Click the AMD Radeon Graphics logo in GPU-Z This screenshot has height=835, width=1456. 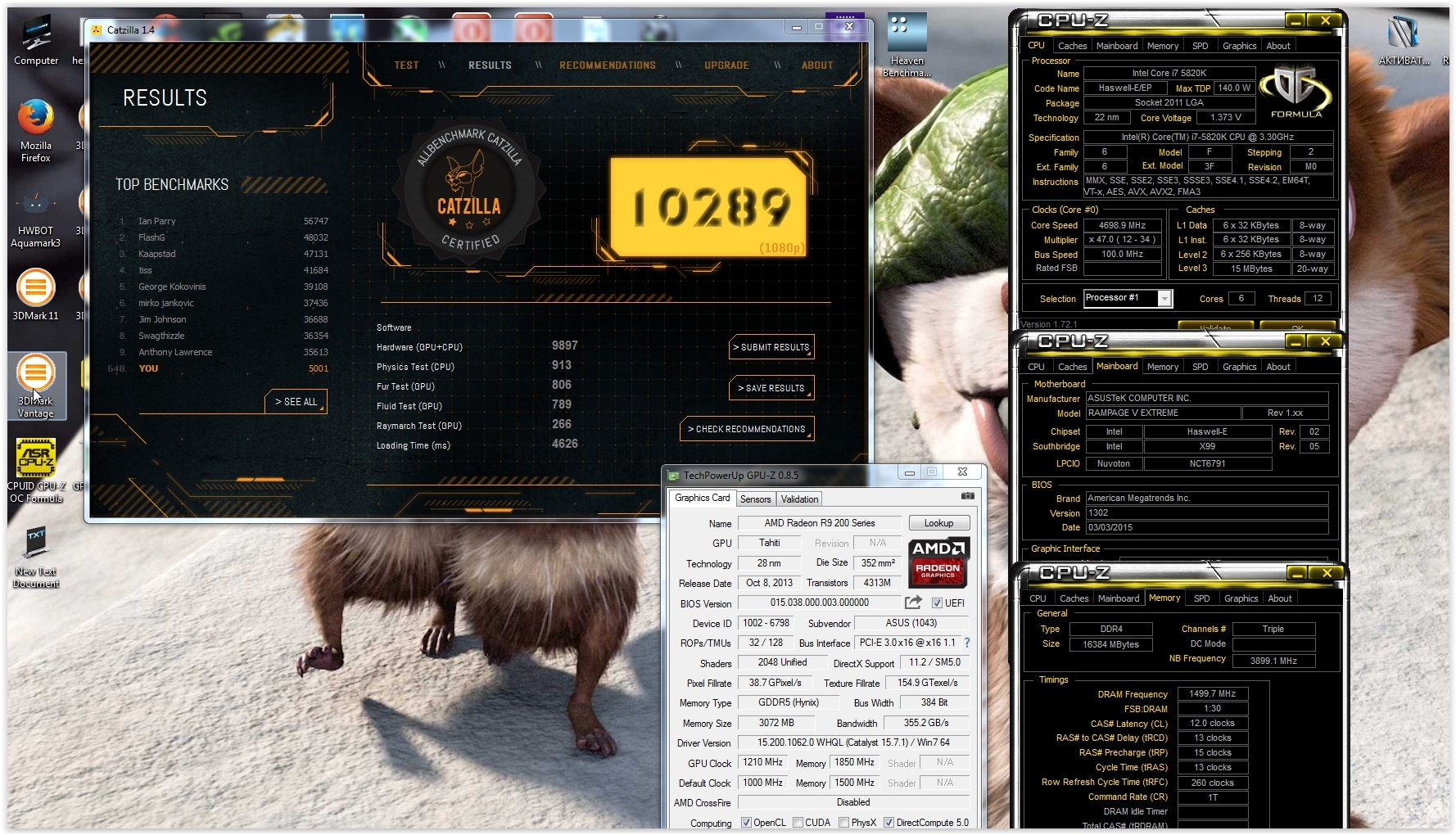[938, 562]
